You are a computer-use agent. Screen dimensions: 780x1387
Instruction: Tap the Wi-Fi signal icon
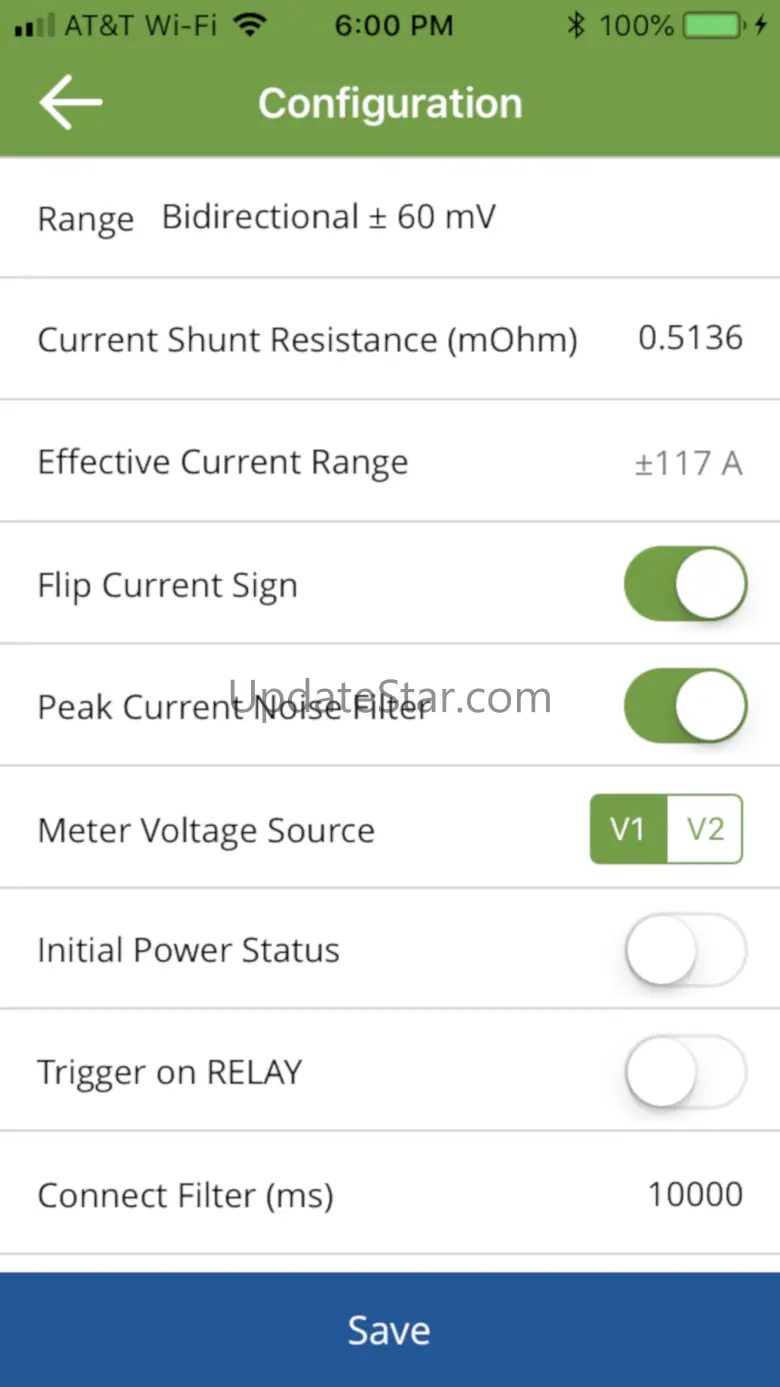click(x=251, y=25)
